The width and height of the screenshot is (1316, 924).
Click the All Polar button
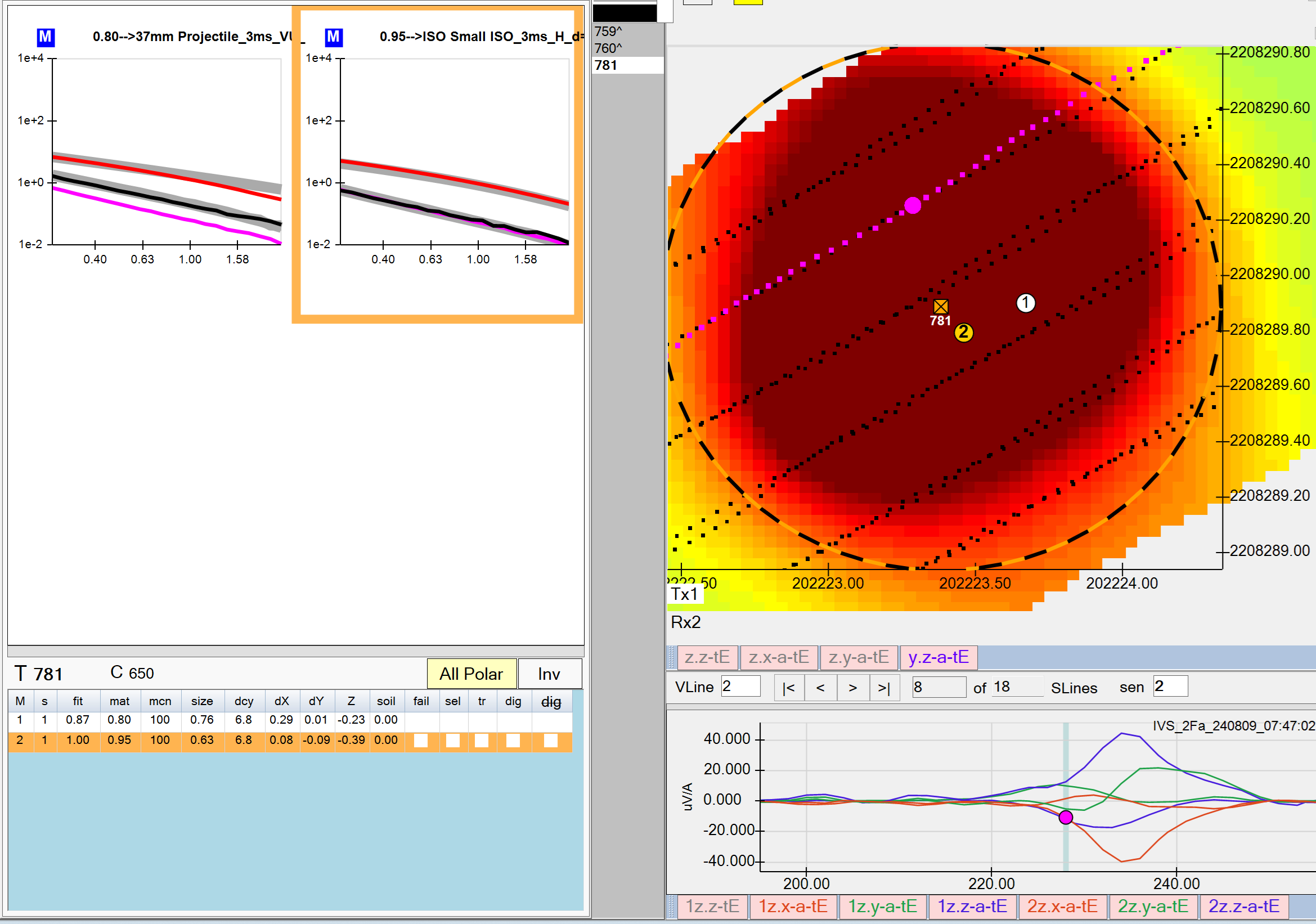471,674
